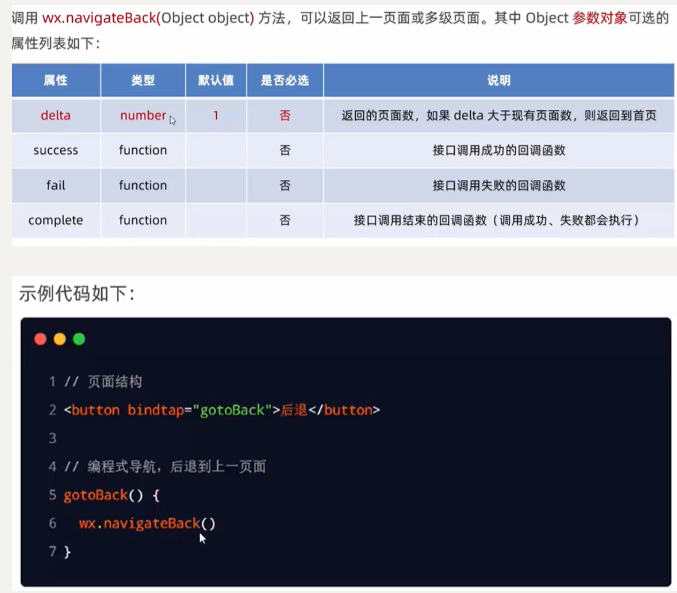Image resolution: width=677 pixels, height=593 pixels.
Task: Click the closing </button> tag
Action: click(x=344, y=410)
